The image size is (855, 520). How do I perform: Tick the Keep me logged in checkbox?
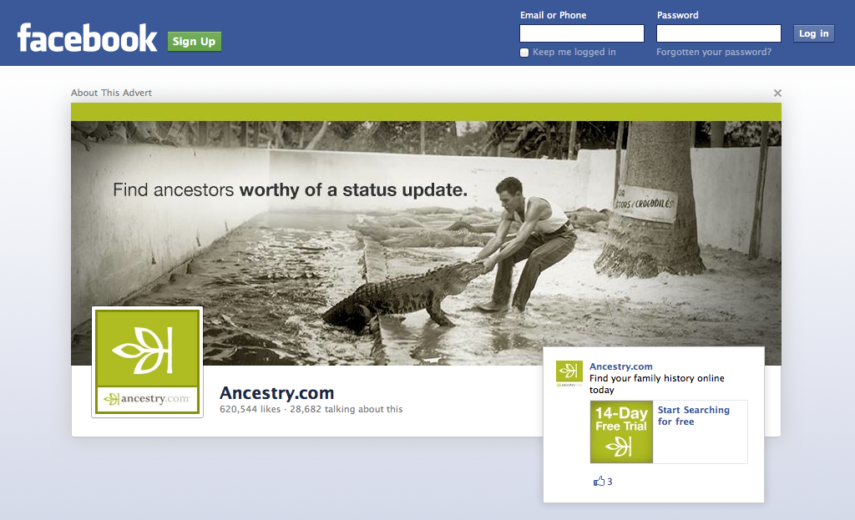click(524, 52)
